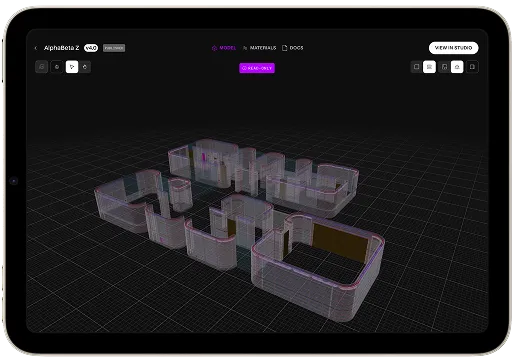Click the first dimmed icon in left toolbar
Viewport: 515px width, 362px height.
click(42, 67)
